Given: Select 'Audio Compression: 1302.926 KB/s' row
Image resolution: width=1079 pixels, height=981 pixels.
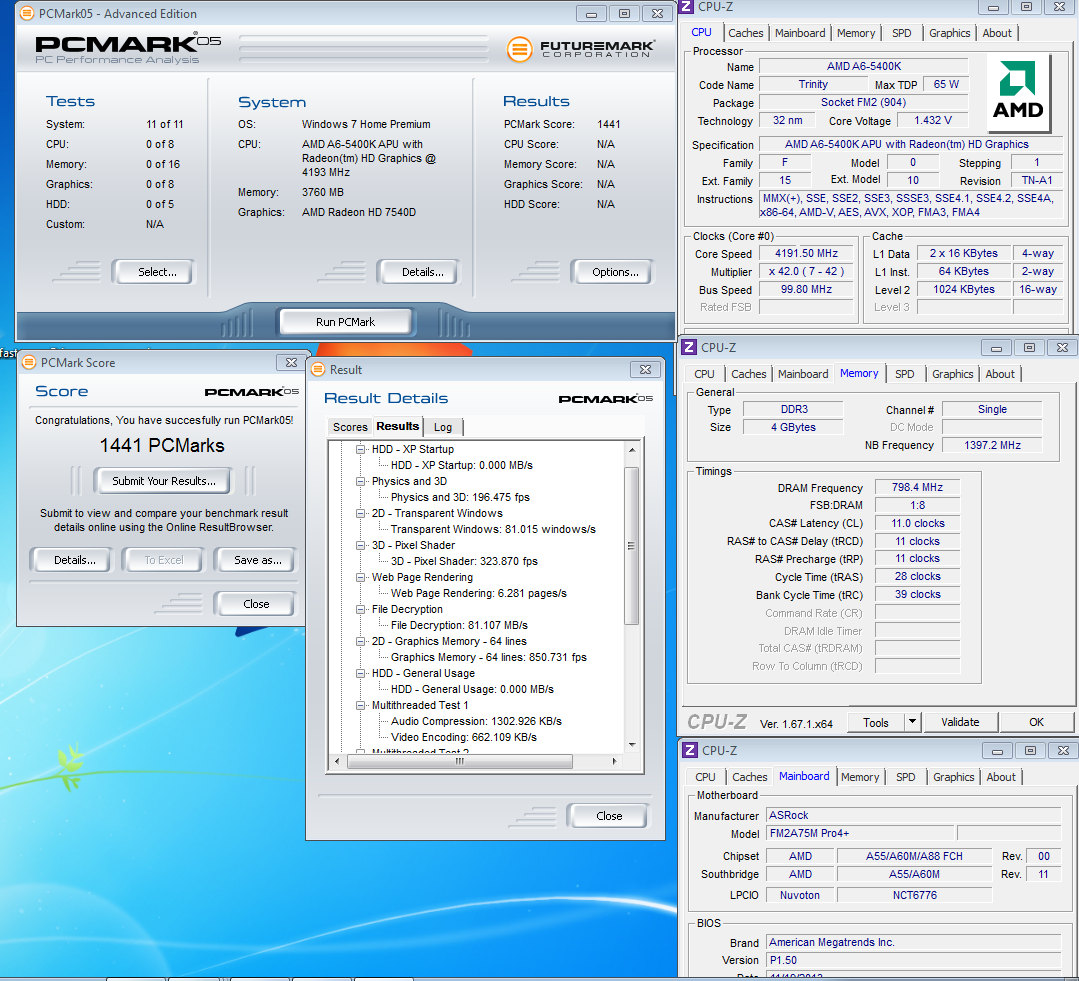Looking at the screenshot, I should [476, 721].
